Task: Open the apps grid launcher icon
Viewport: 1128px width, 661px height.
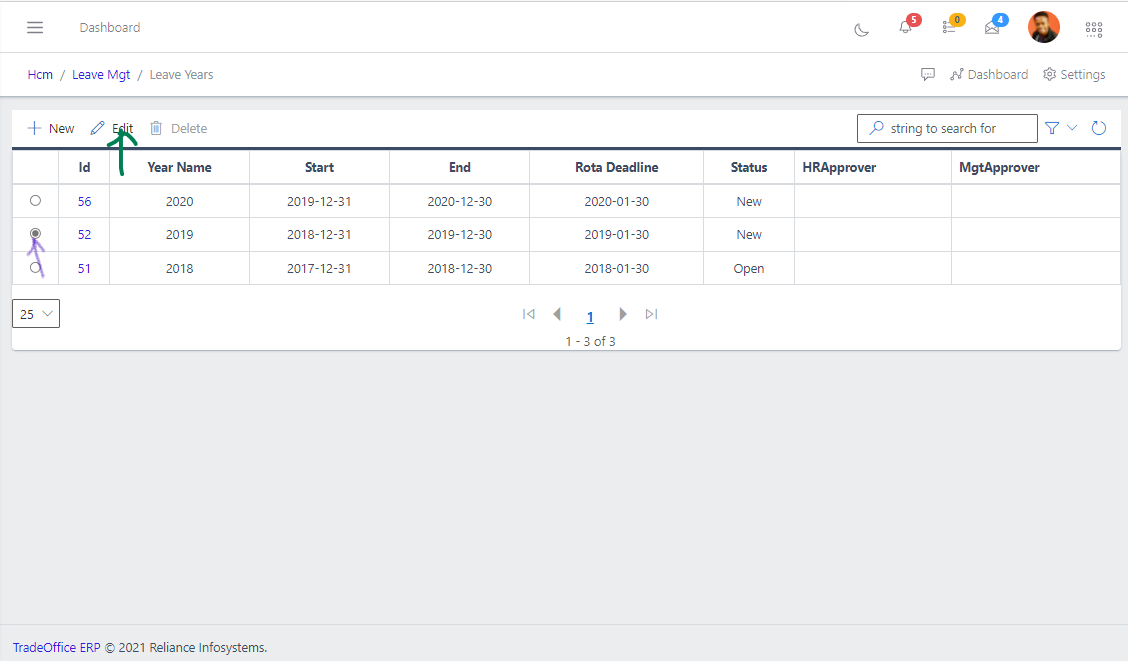Action: point(1094,29)
